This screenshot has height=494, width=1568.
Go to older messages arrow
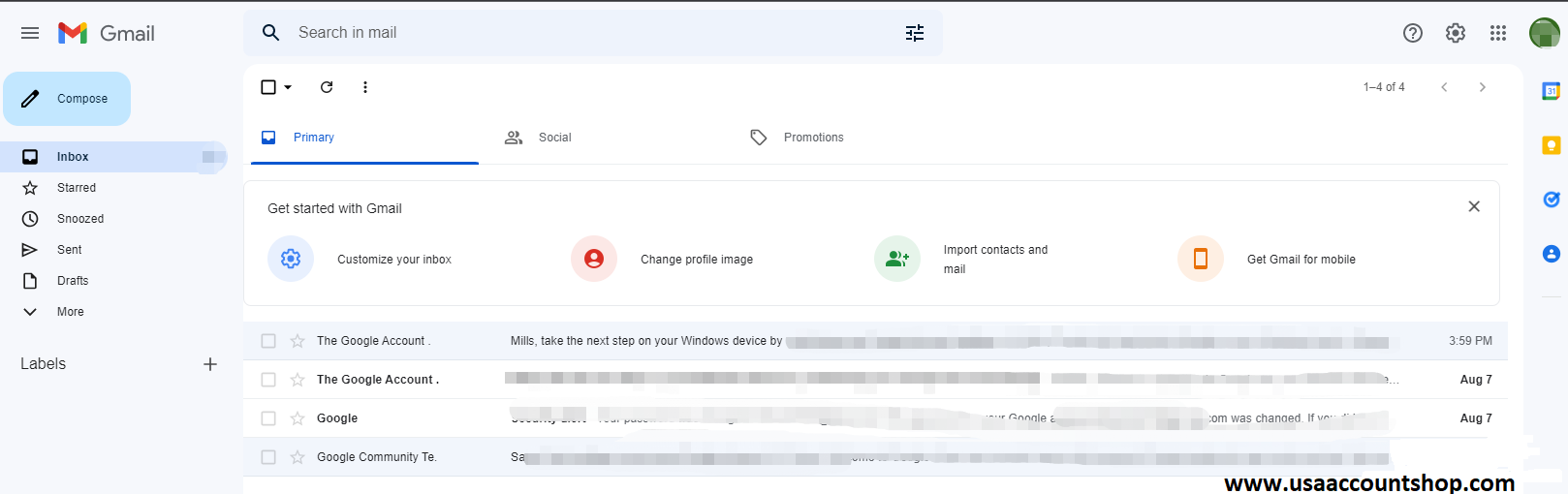(1482, 87)
